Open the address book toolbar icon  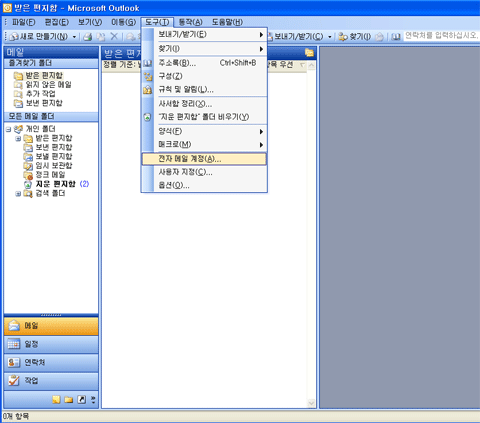(x=396, y=37)
